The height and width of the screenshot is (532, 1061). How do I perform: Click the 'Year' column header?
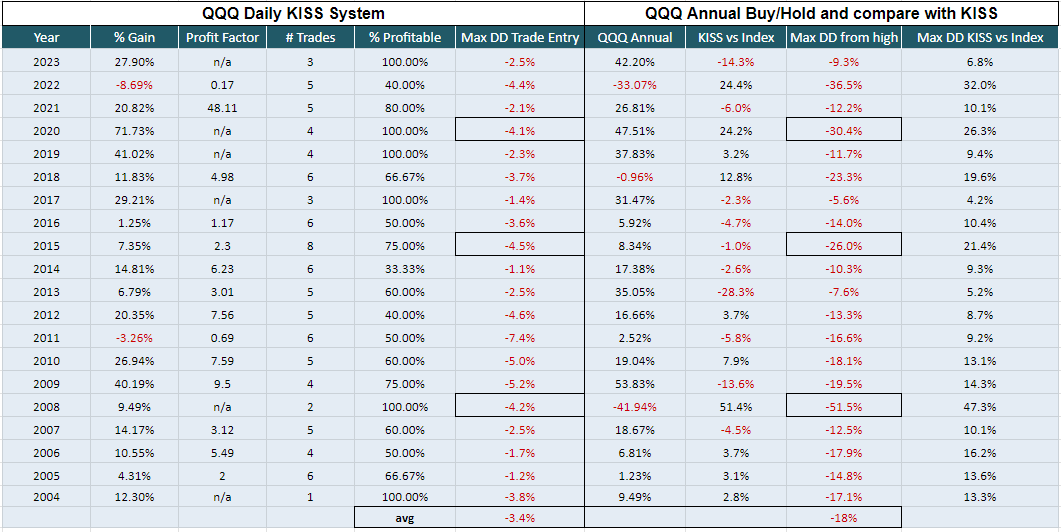[46, 38]
